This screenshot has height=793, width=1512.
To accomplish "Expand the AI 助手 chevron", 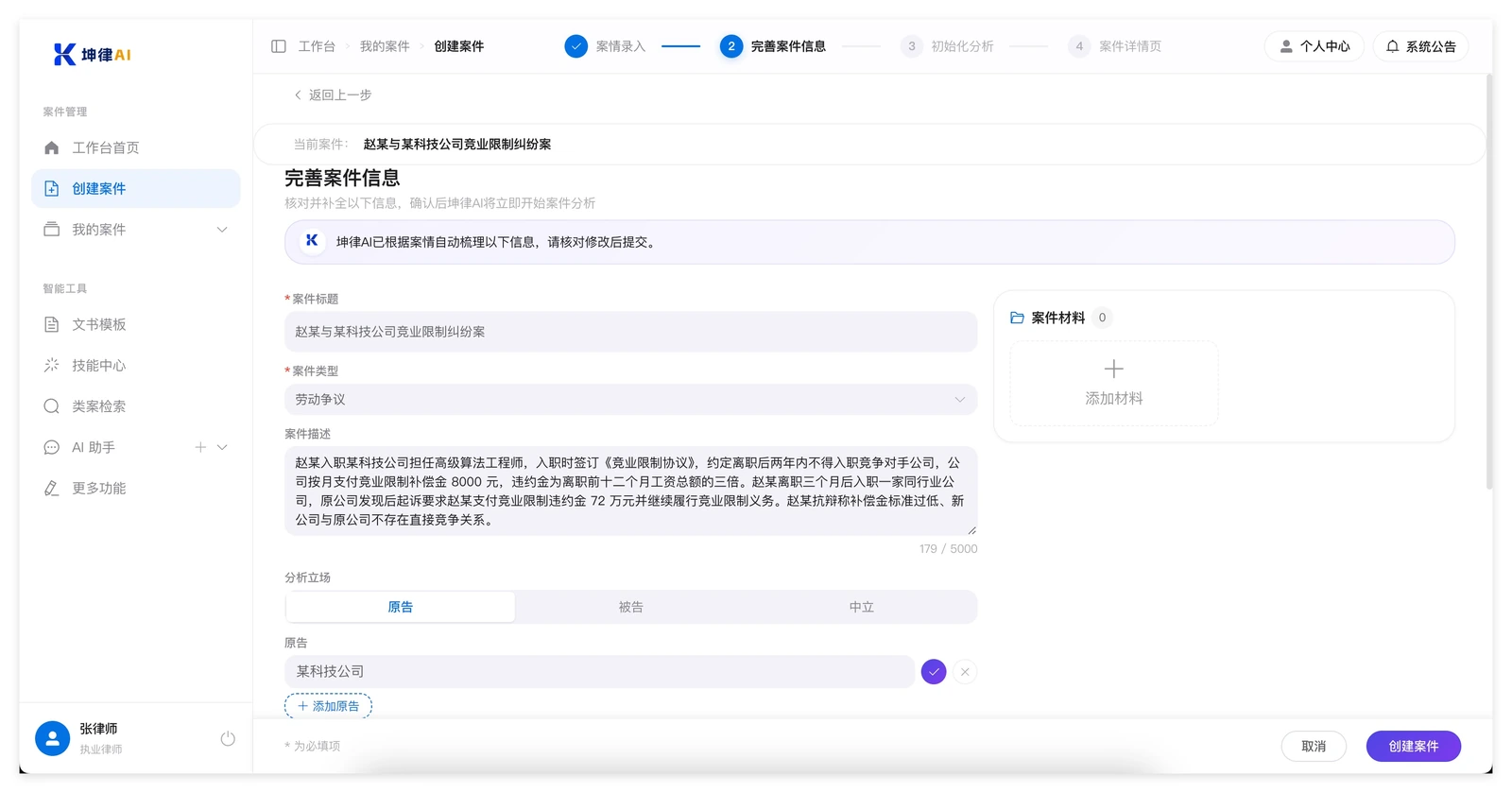I will click(x=222, y=447).
